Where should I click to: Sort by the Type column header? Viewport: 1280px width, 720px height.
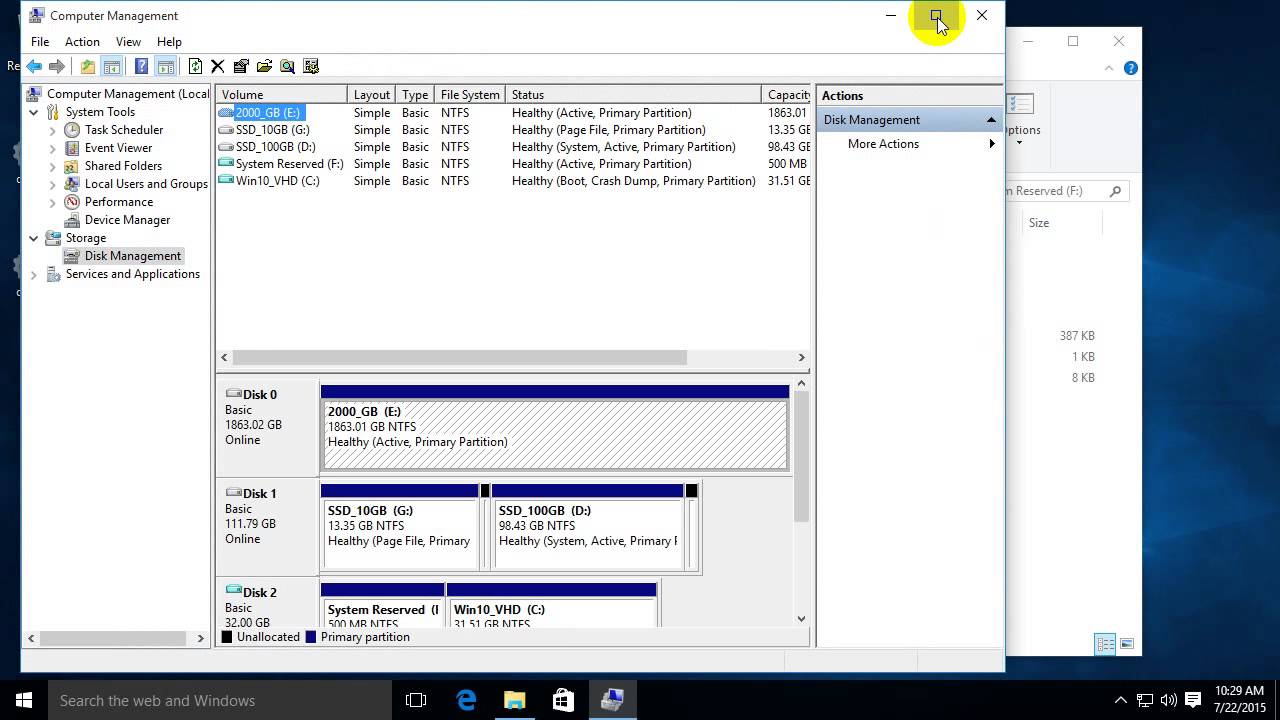tap(415, 95)
